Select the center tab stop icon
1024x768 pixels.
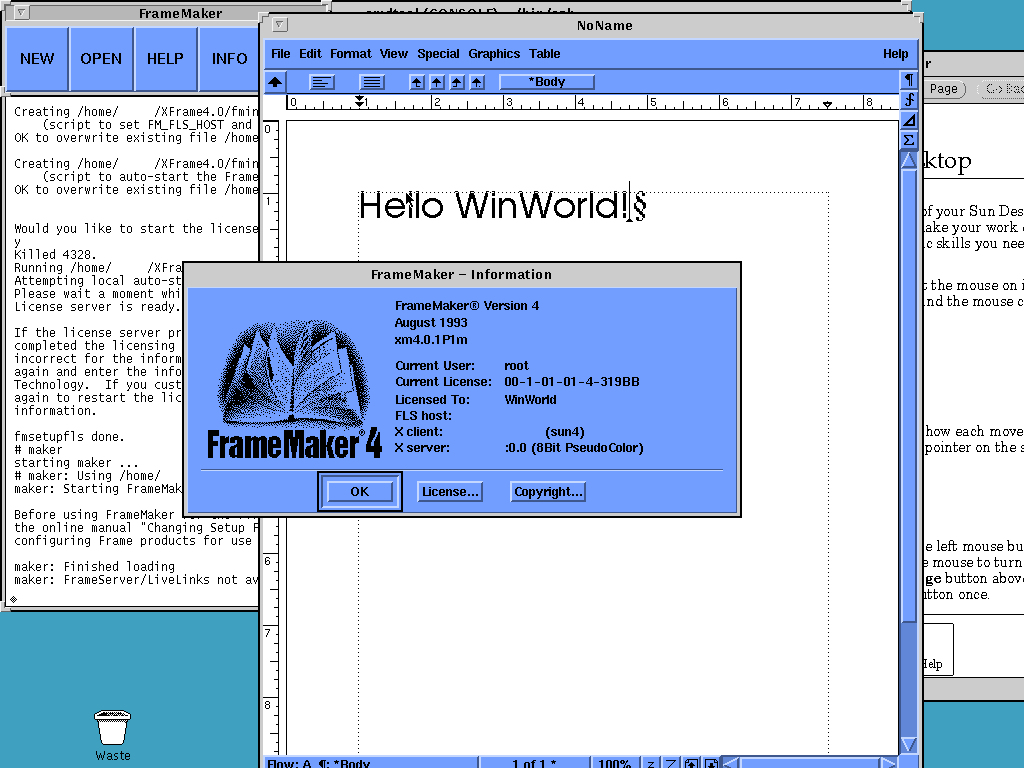pos(437,82)
